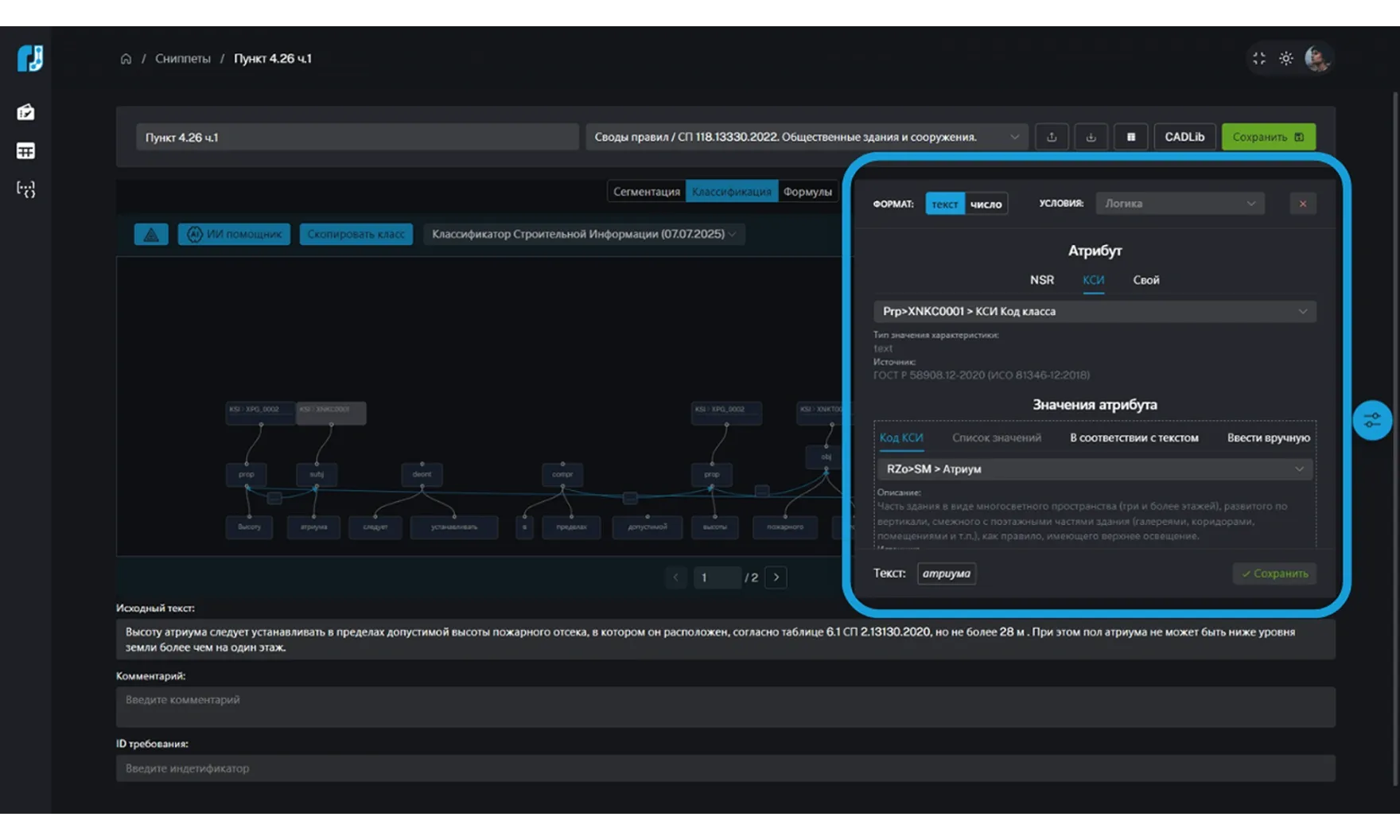The image size is (1400, 840).
Task: Click the "атриума" text field in the attribute panel
Action: 947,574
